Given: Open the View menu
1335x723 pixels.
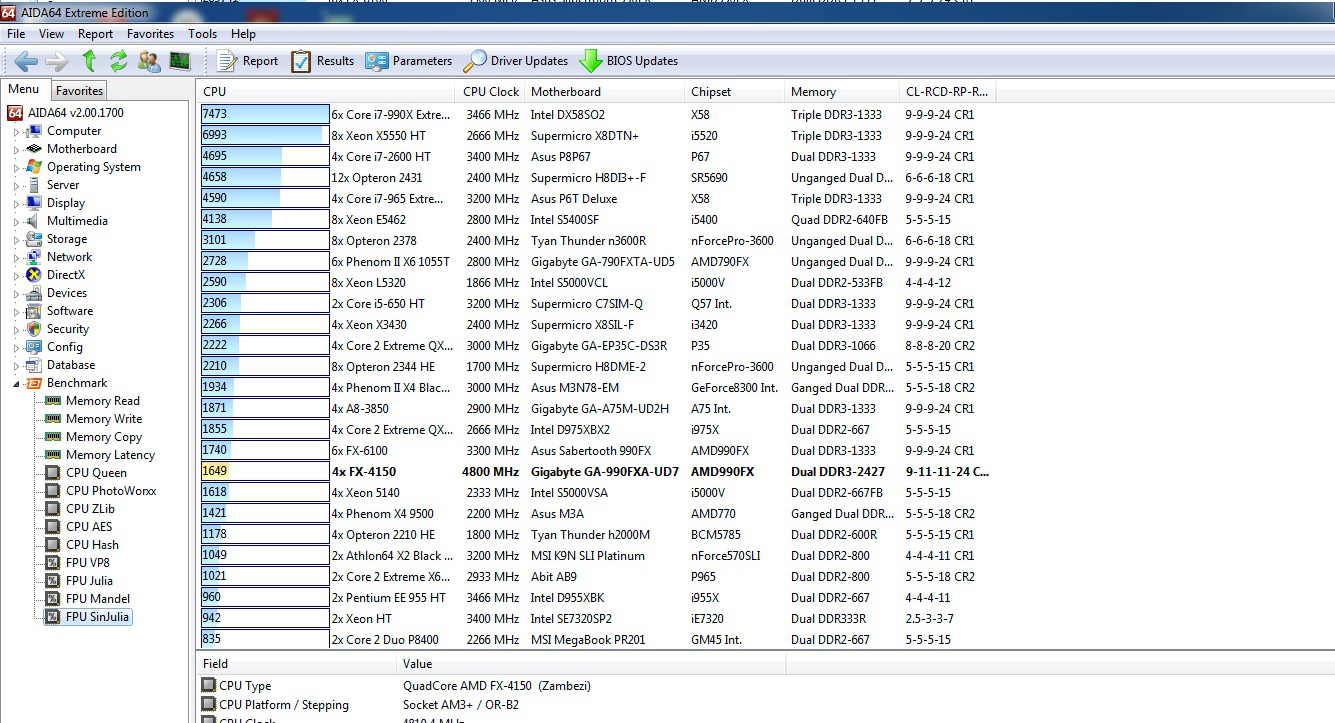Looking at the screenshot, I should tap(51, 34).
